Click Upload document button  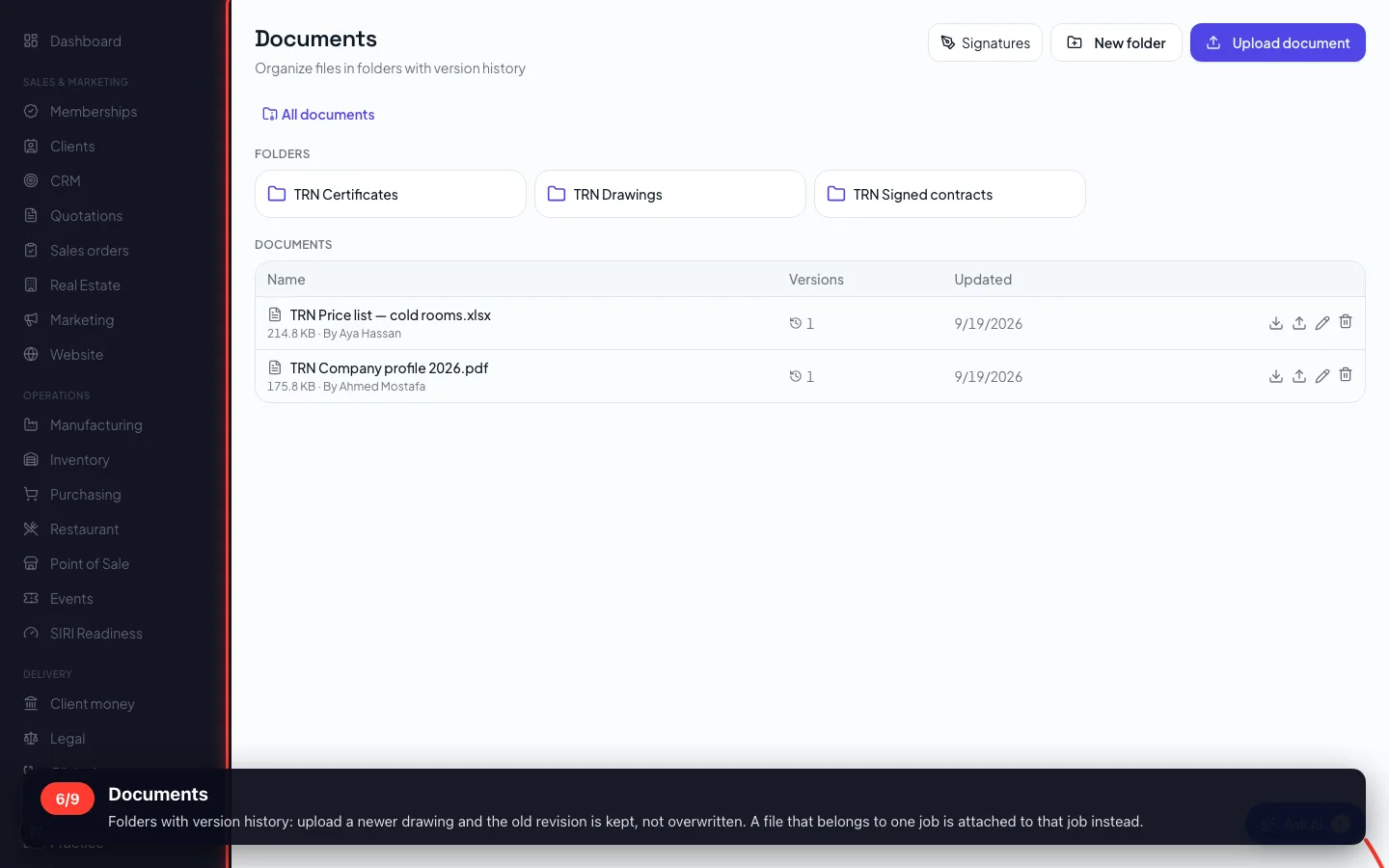(x=1277, y=42)
